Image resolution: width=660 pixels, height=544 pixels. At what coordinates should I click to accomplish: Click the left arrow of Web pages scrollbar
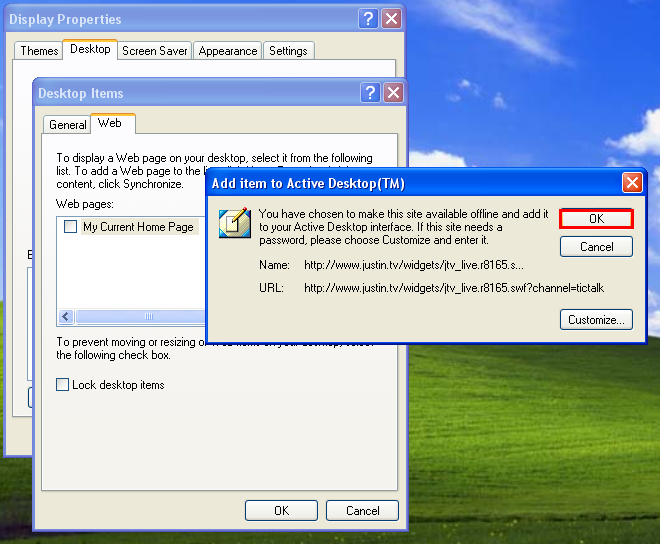click(x=66, y=316)
